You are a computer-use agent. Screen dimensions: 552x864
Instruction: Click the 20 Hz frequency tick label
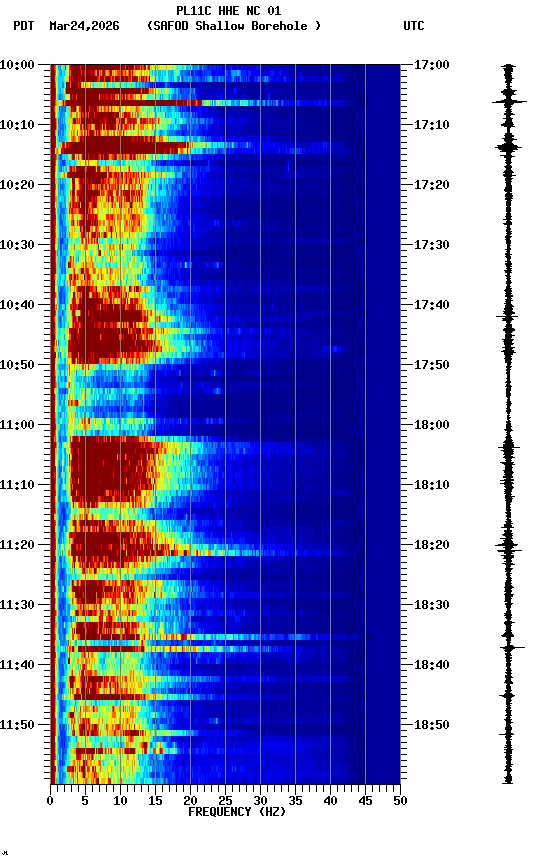190,802
